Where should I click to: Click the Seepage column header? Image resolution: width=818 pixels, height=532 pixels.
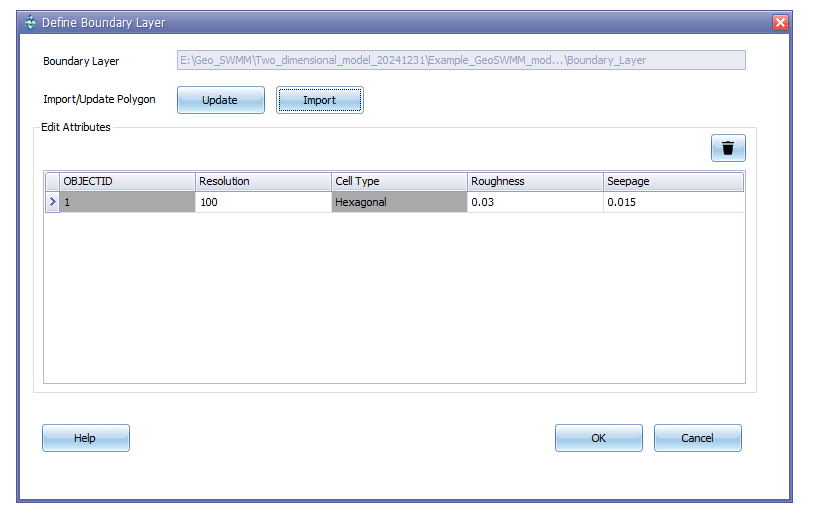673,182
